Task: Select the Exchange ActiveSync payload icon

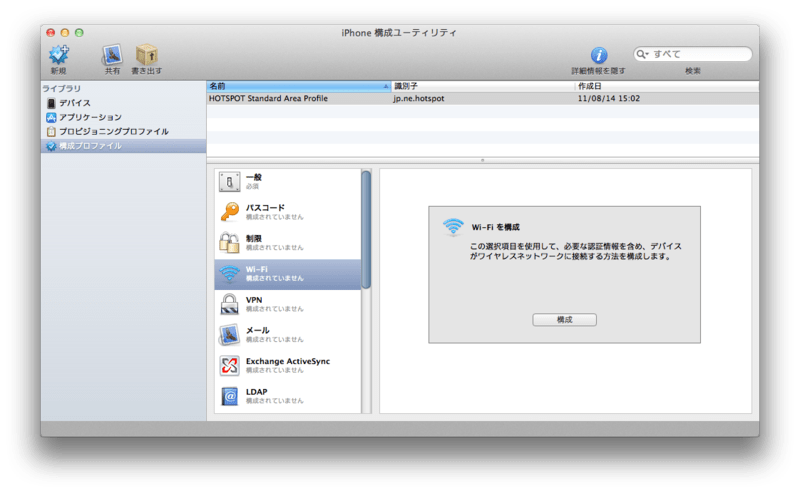Action: (x=229, y=365)
